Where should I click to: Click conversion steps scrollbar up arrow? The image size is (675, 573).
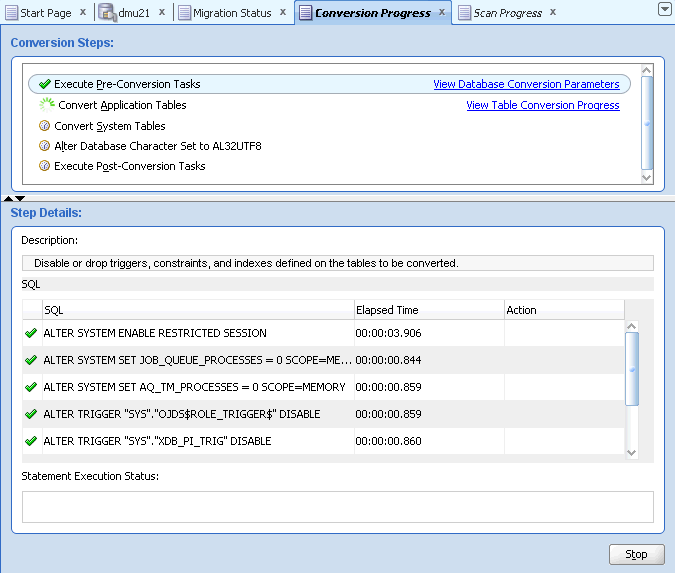point(646,70)
